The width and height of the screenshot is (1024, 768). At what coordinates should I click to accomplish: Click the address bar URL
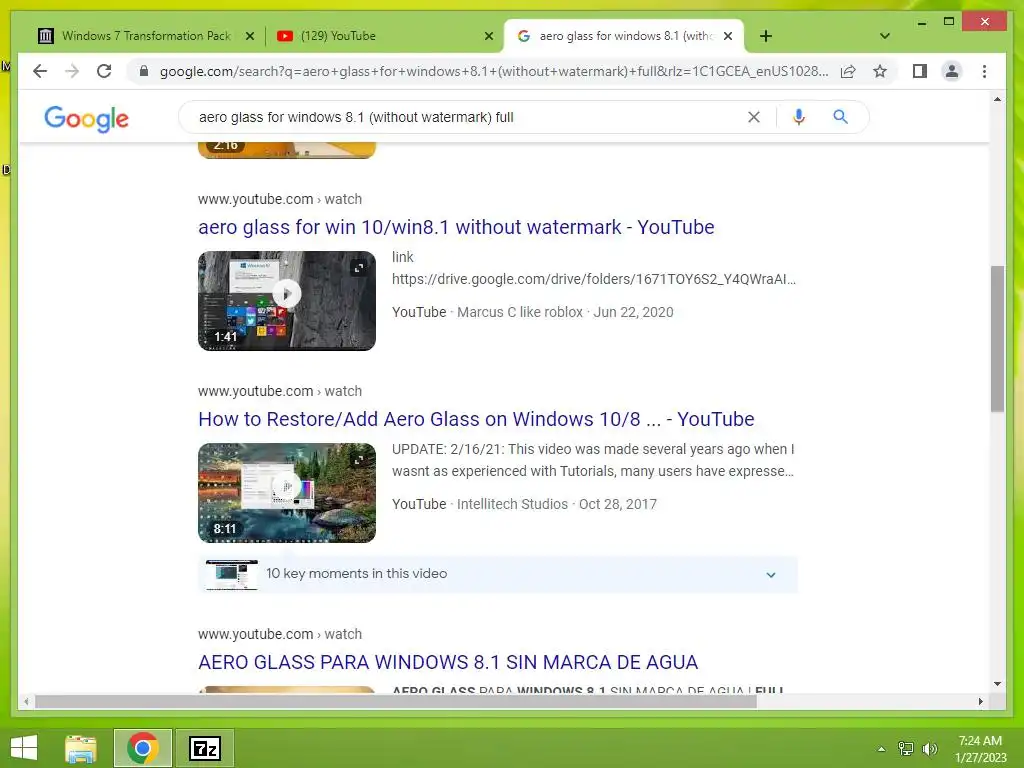pyautogui.click(x=494, y=71)
